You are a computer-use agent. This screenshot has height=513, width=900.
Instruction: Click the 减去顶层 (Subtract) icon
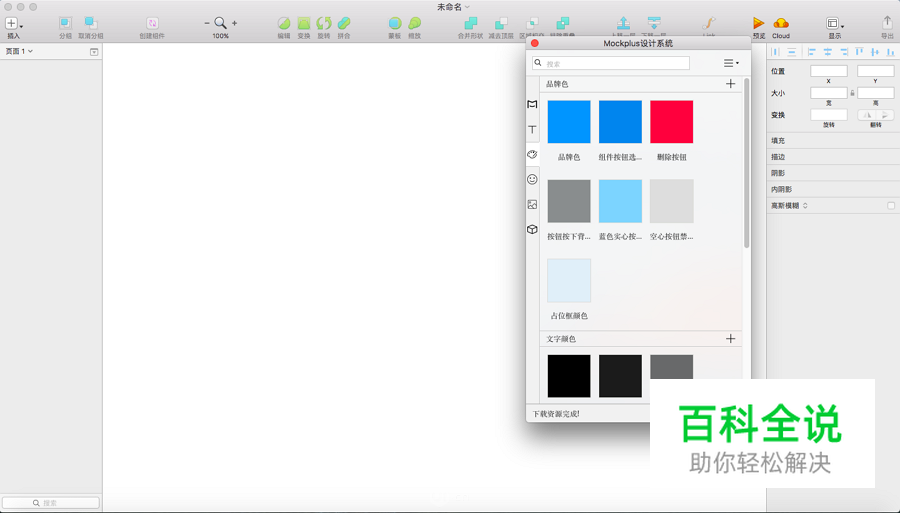(x=501, y=23)
